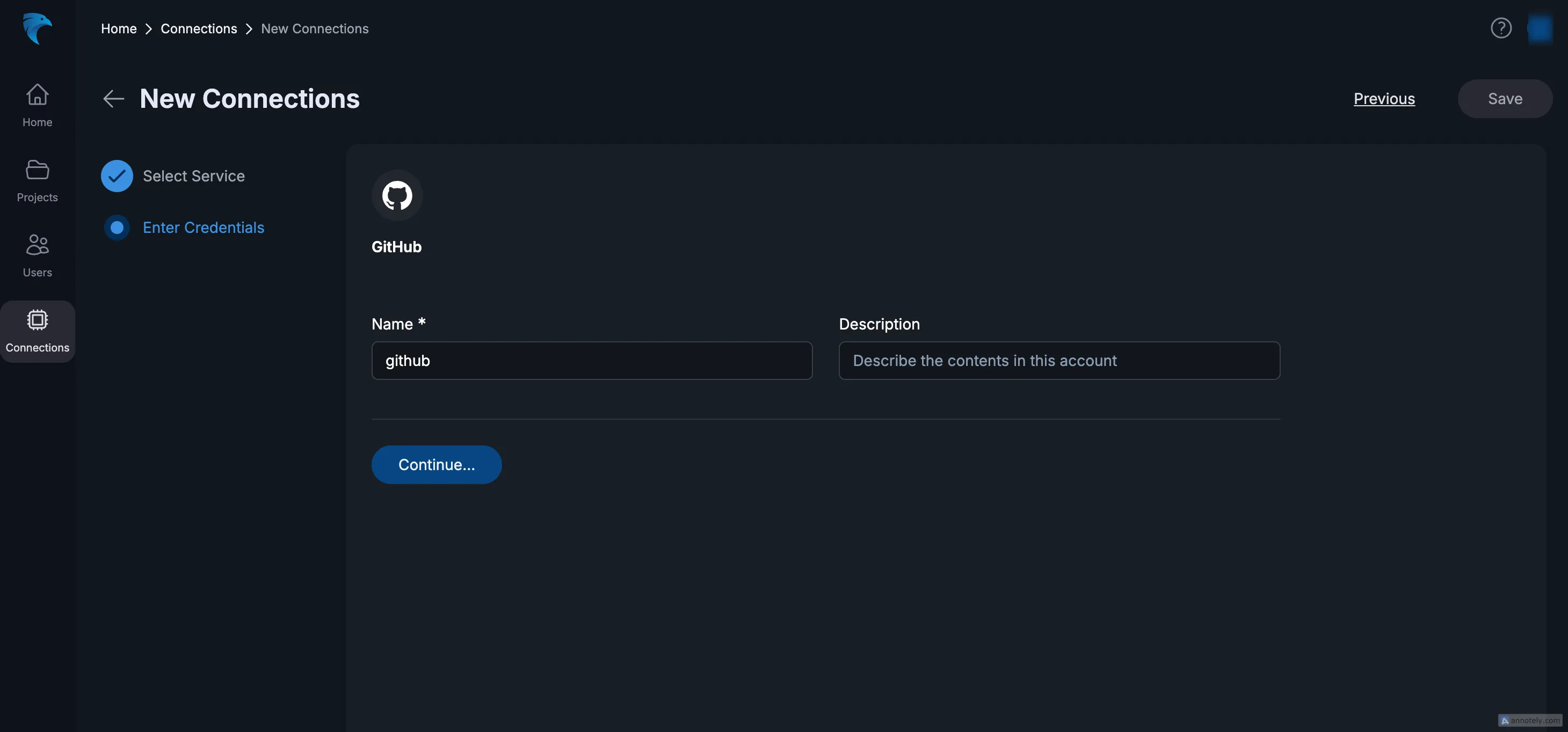Screen dimensions: 1568x732
Task: Select the Select Service step label
Action: pyautogui.click(x=193, y=176)
